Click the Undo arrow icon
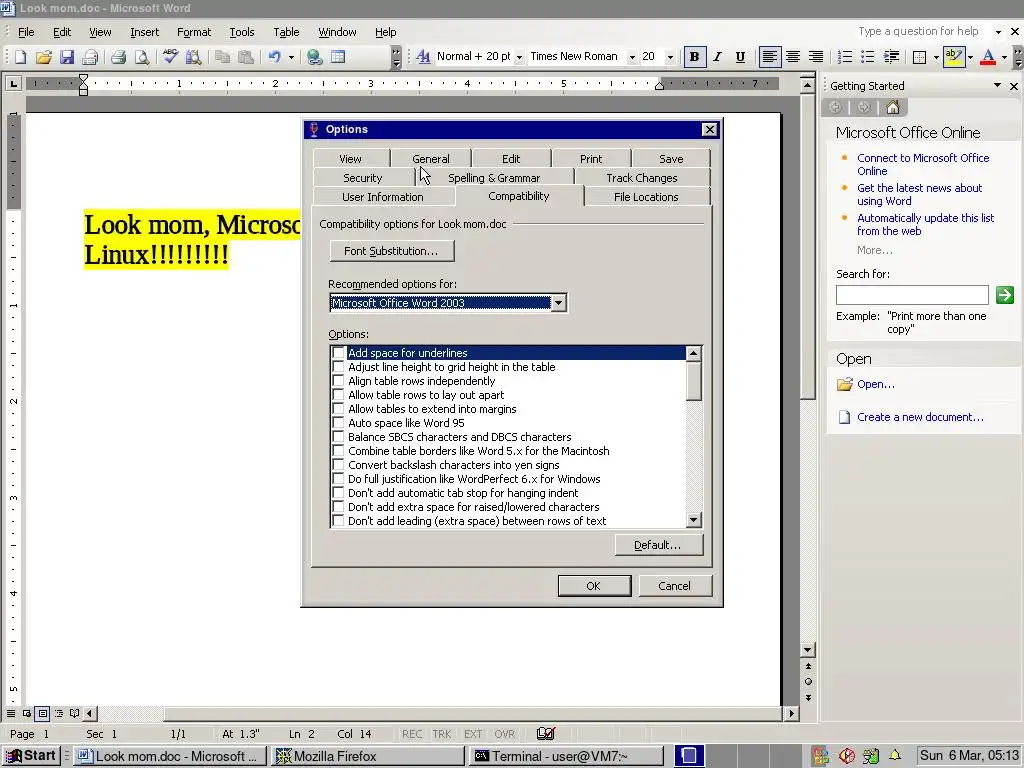Screen dimensions: 1024x768 tap(274, 57)
